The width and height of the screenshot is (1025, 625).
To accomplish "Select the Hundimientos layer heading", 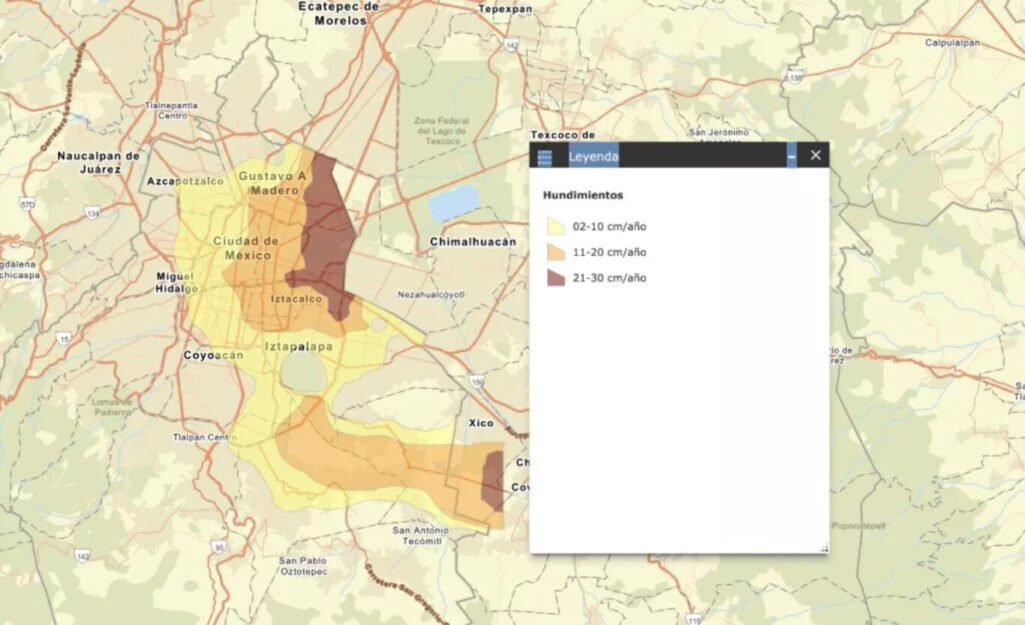I will pyautogui.click(x=582, y=195).
